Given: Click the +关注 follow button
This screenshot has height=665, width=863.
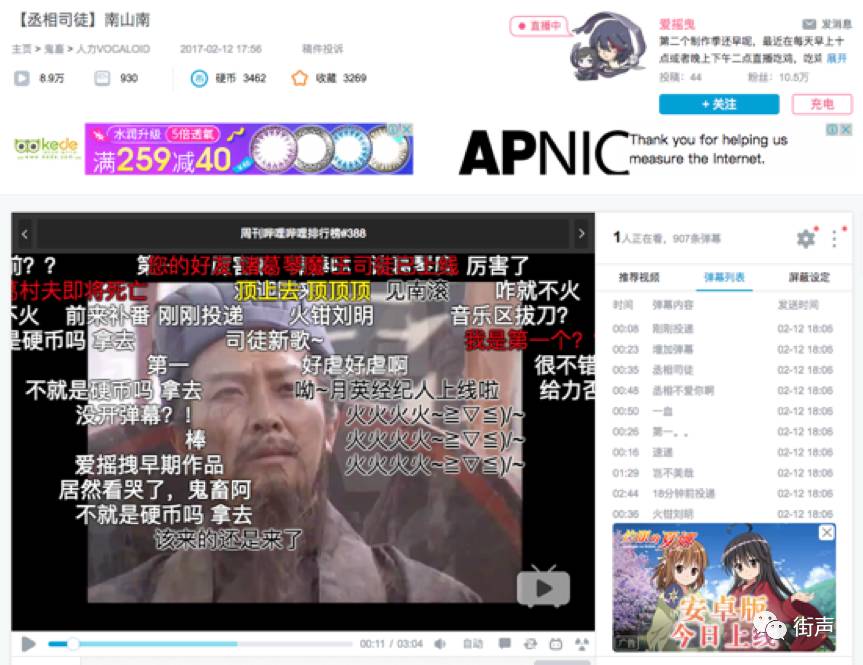Looking at the screenshot, I should coord(719,105).
